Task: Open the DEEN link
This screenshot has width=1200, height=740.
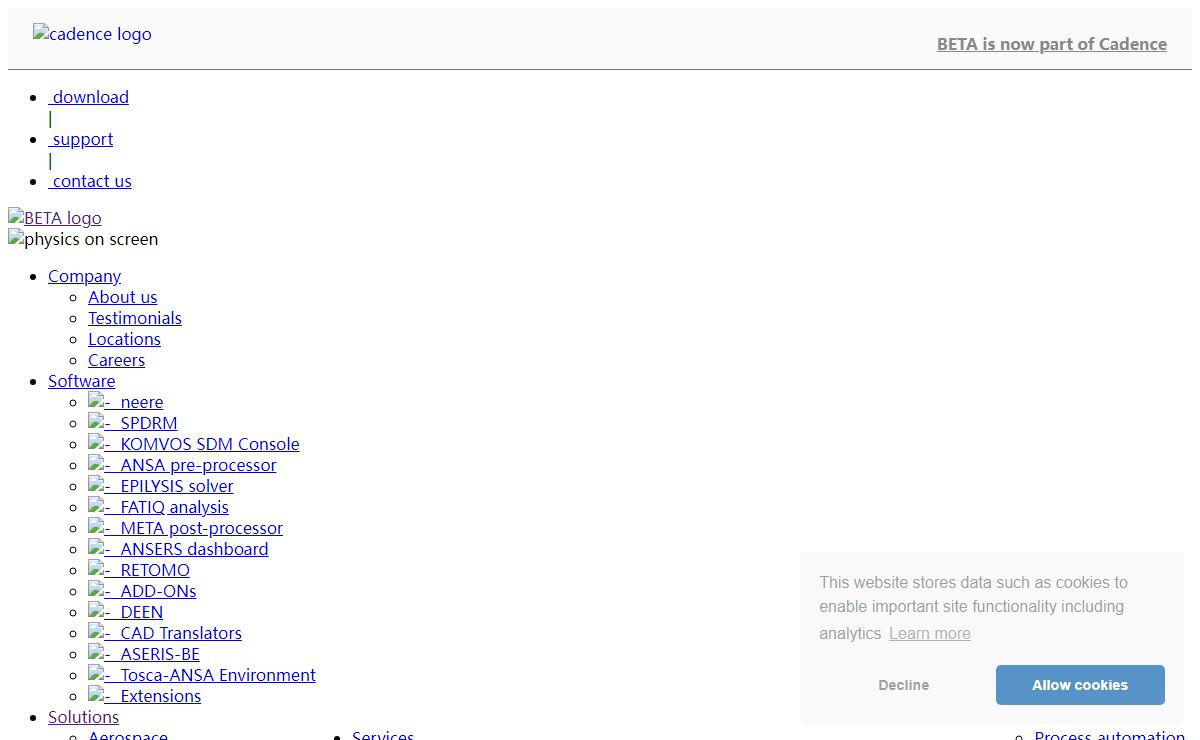Action: [x=125, y=612]
